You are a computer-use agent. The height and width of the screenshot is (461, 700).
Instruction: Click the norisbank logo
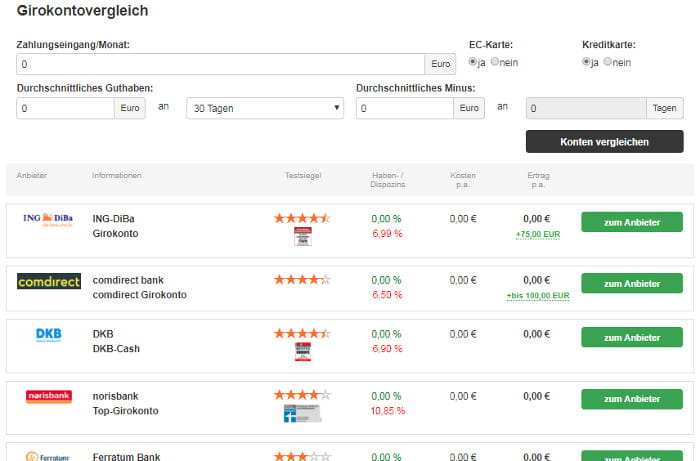[x=49, y=396]
